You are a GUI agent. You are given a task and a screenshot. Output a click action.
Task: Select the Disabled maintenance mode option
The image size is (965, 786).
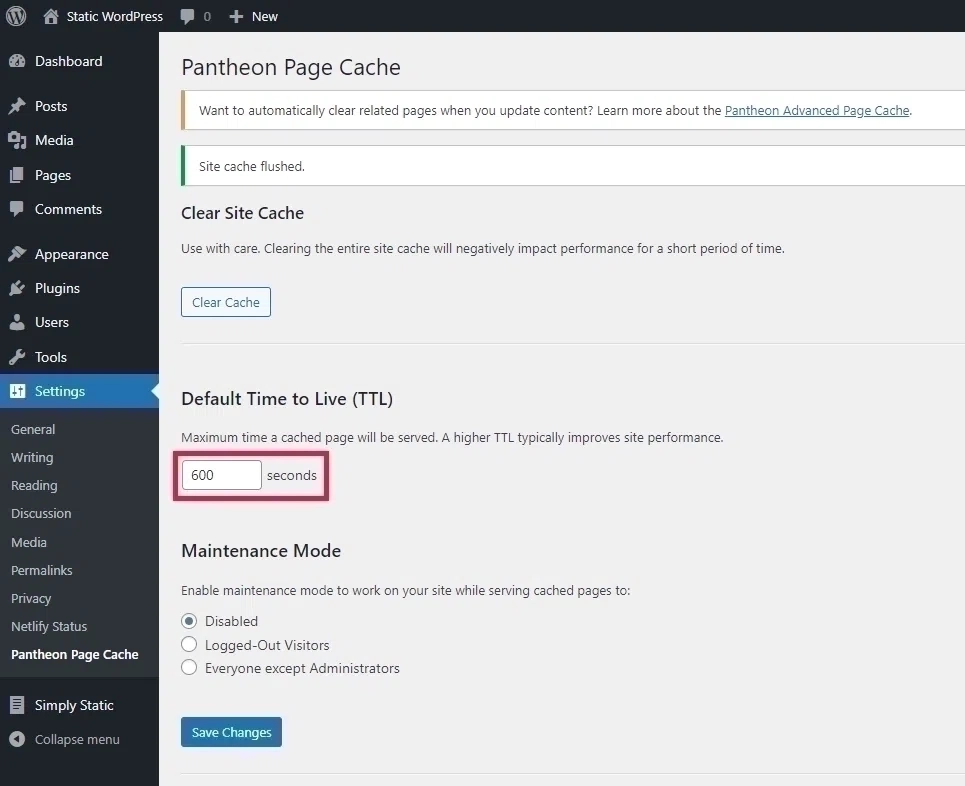point(189,621)
